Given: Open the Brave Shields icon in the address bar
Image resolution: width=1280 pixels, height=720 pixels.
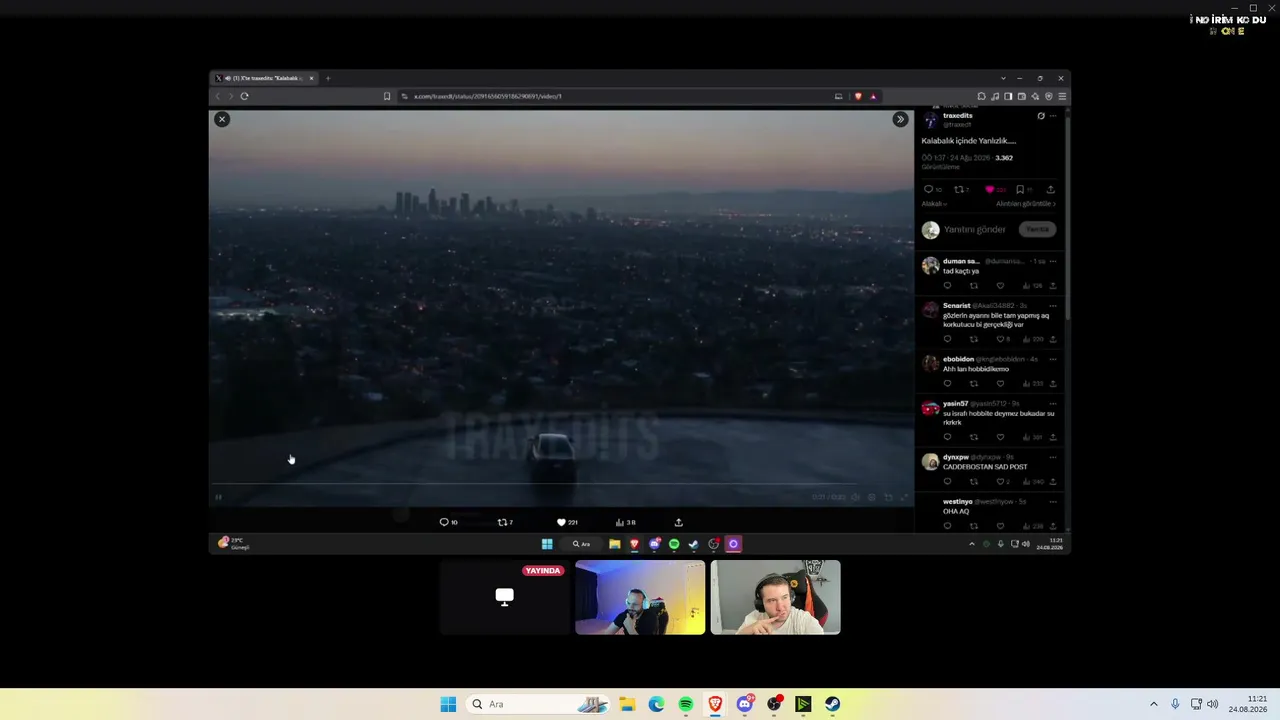Looking at the screenshot, I should (858, 96).
